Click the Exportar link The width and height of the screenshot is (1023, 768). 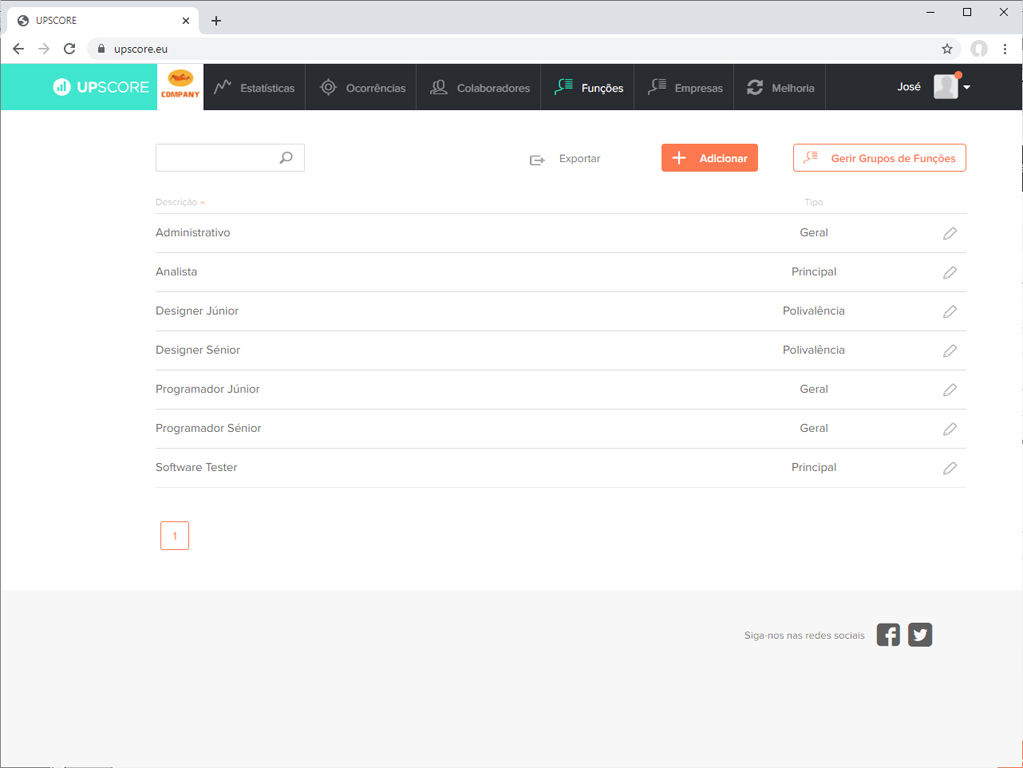point(565,159)
